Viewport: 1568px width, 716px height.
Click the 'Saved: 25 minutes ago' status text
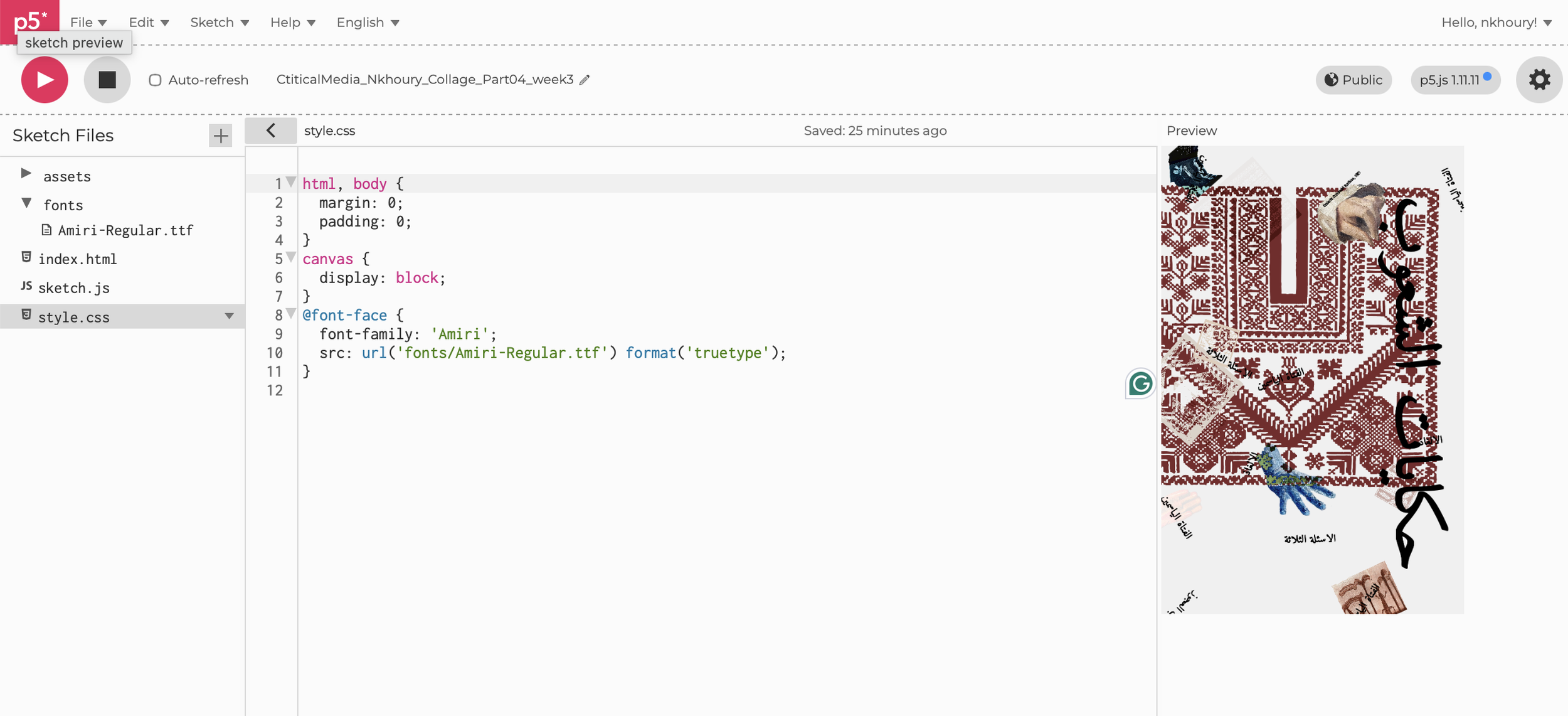(x=875, y=131)
